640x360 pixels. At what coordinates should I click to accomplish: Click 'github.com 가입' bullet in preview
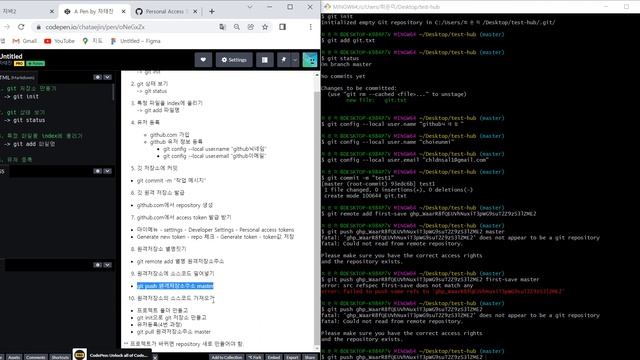[x=169, y=135]
